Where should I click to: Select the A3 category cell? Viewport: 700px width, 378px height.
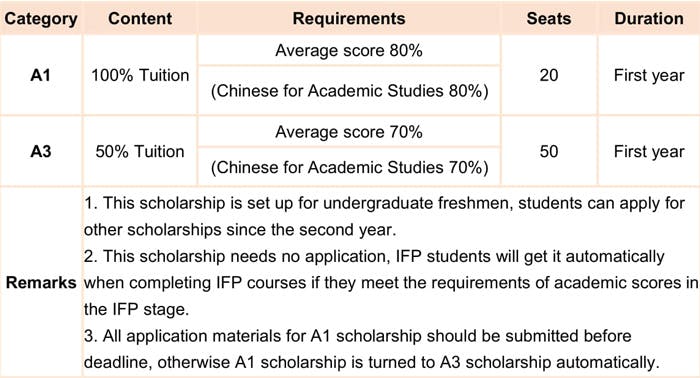41,151
